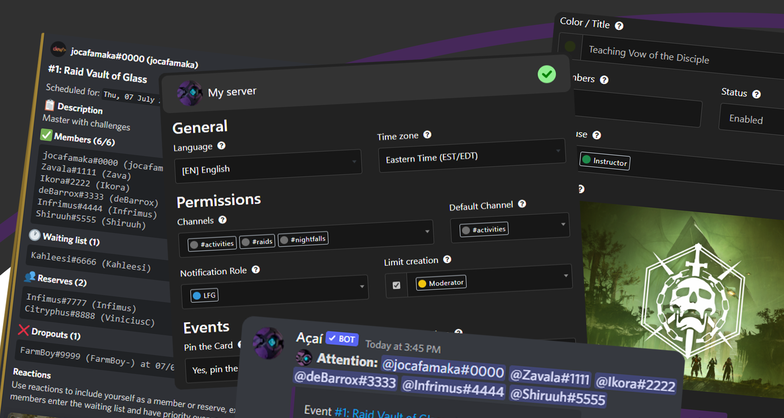The image size is (784, 418).
Task: Open the Notification Role dropdown
Action: tap(274, 292)
